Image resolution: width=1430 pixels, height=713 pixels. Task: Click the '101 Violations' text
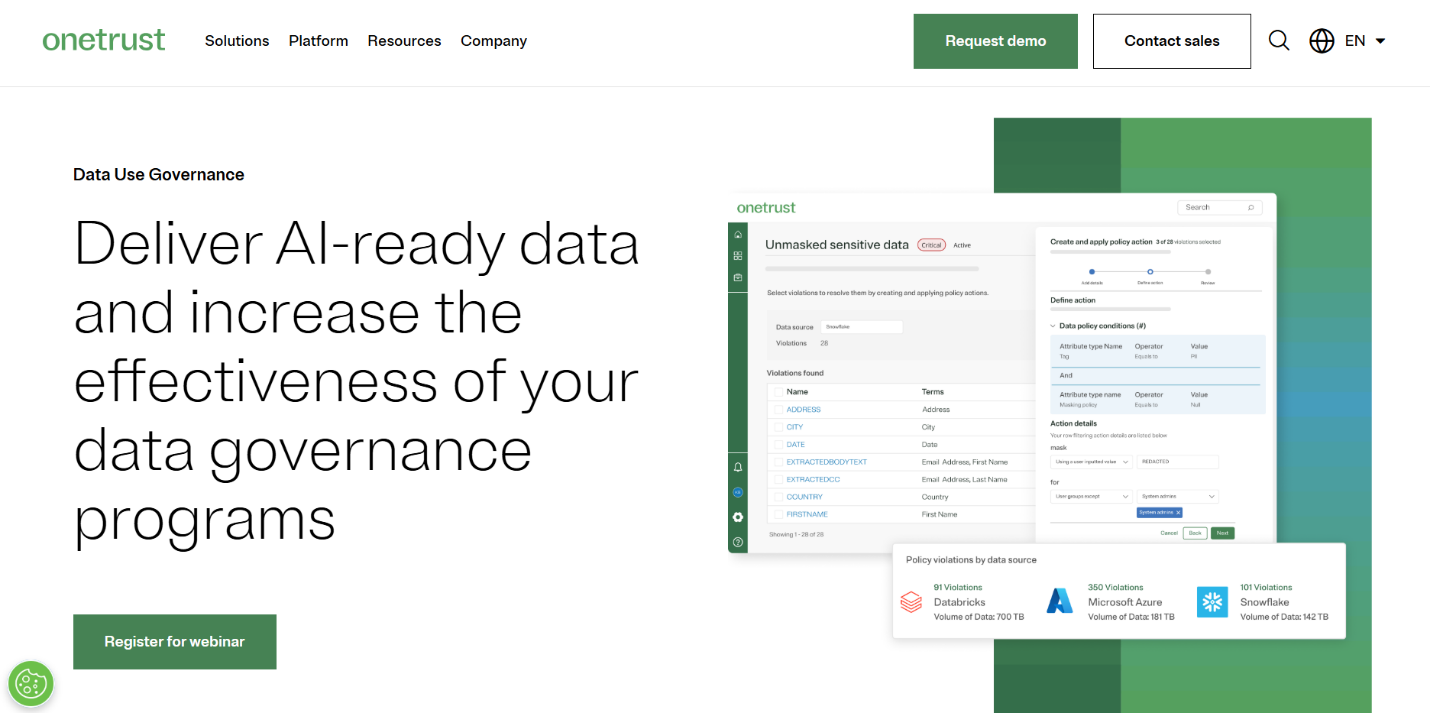[1266, 588]
